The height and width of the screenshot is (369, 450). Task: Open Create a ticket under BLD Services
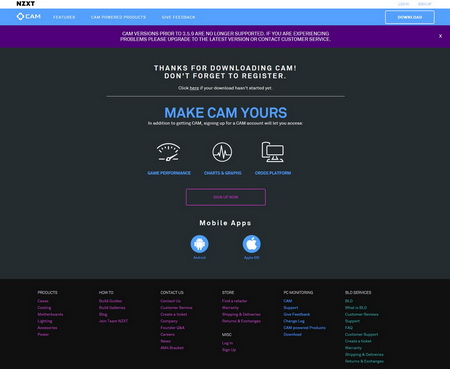pyautogui.click(x=358, y=341)
